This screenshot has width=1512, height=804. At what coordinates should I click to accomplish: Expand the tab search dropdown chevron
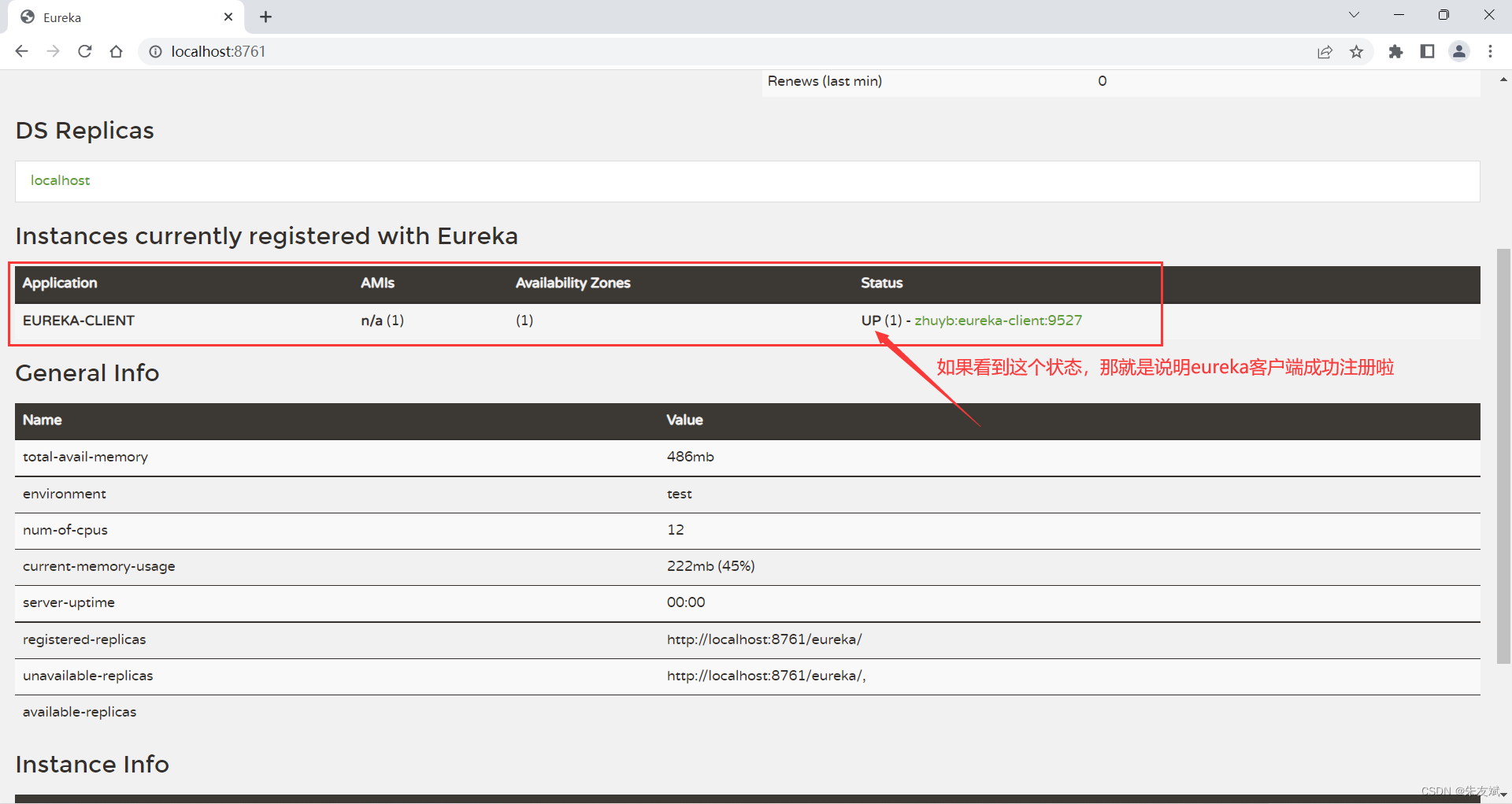pos(1354,15)
